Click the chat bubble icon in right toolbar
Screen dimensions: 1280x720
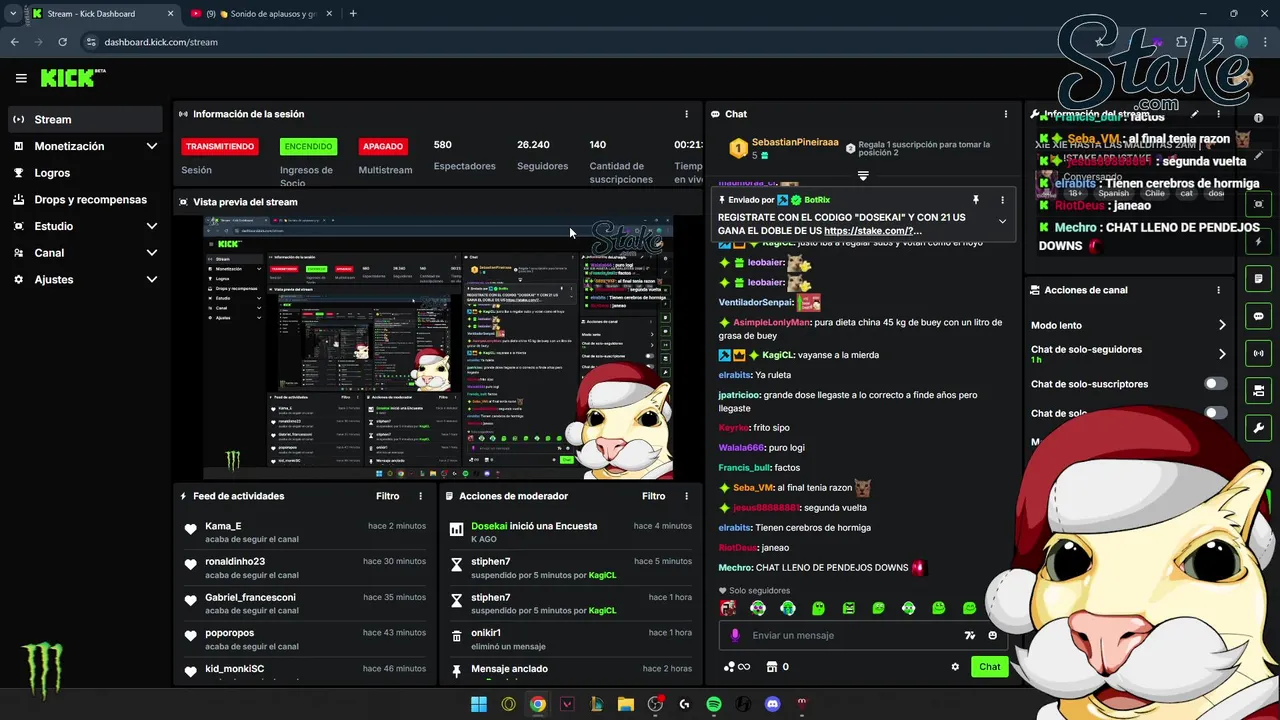(1259, 316)
